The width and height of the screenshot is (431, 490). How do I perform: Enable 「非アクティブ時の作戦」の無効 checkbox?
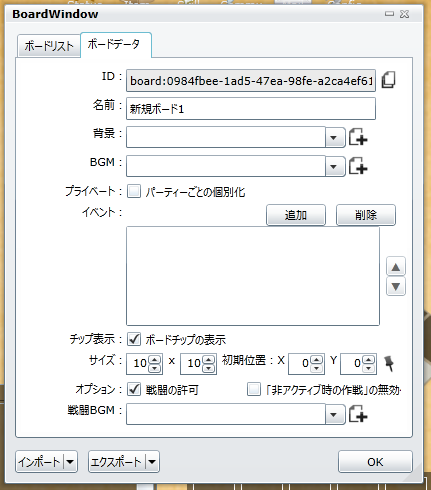254,389
